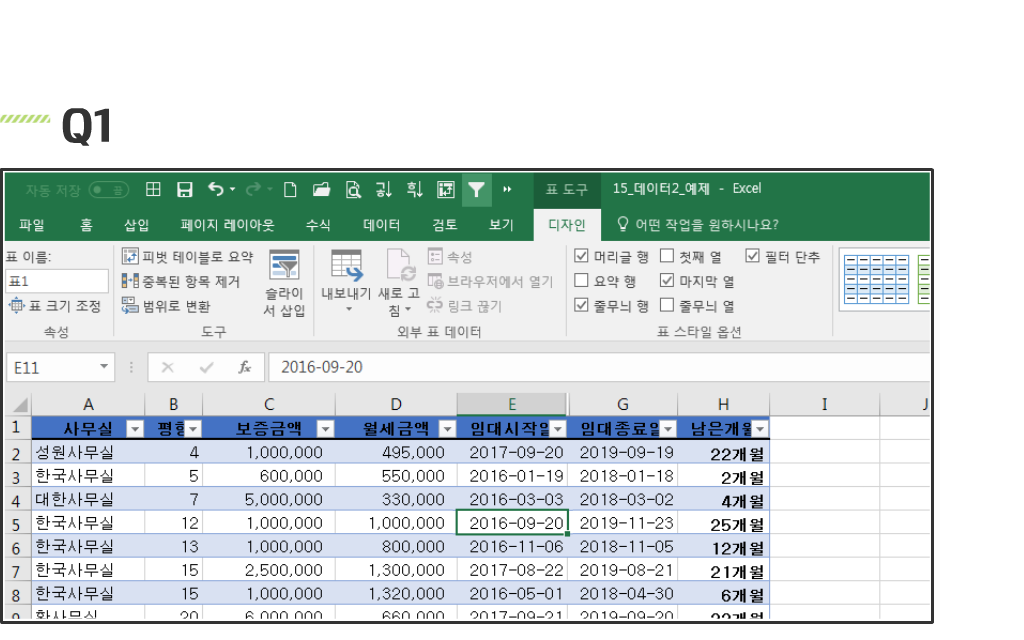The width and height of the screenshot is (1024, 640).
Task: Open the 월세금액 column filter dropdown
Action: tap(447, 429)
